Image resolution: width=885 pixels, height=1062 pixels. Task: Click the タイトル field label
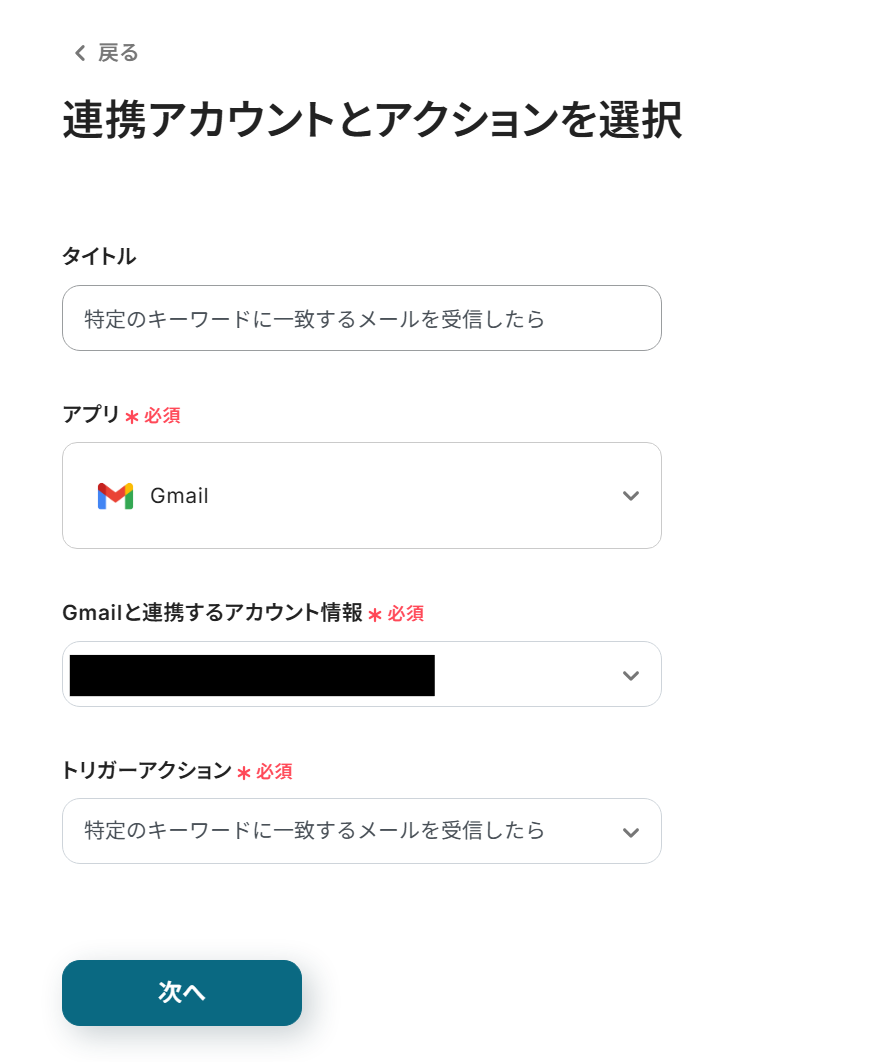(99, 257)
